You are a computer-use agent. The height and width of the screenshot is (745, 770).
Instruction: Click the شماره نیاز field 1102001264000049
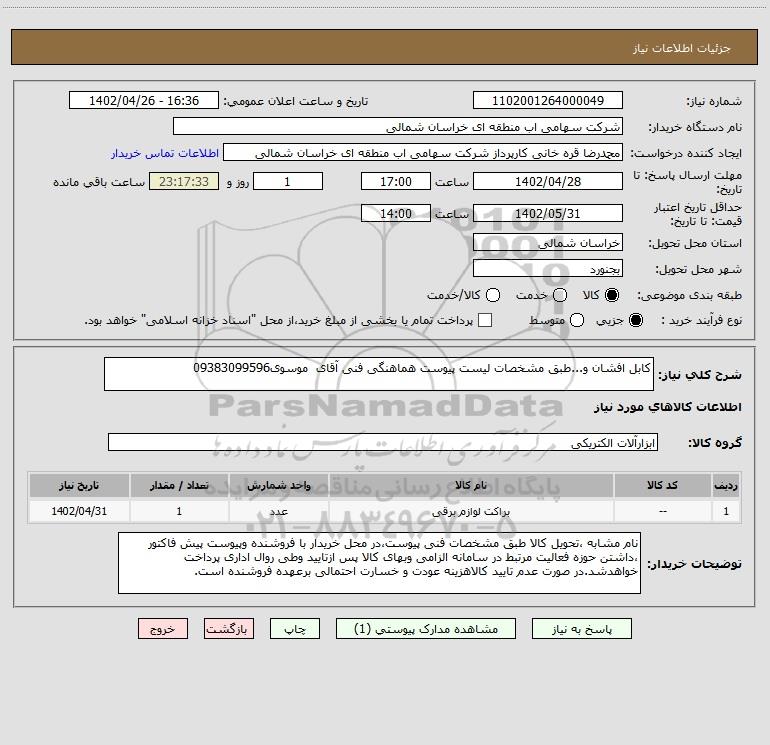coord(548,100)
